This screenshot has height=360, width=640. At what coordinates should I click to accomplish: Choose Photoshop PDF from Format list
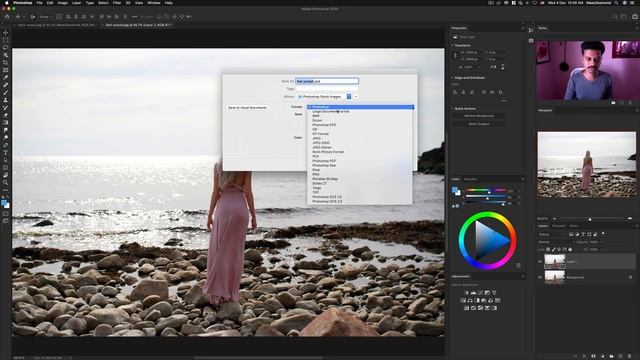point(360,161)
